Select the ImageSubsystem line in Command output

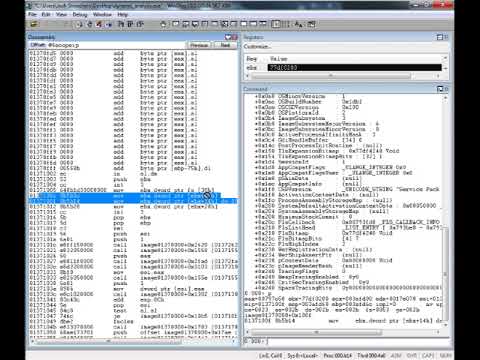tap(300, 118)
